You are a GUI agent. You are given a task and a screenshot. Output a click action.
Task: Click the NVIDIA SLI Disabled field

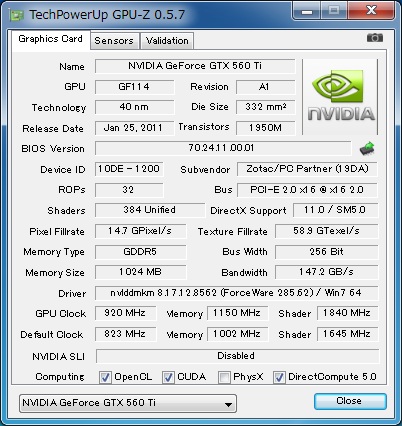point(237,356)
